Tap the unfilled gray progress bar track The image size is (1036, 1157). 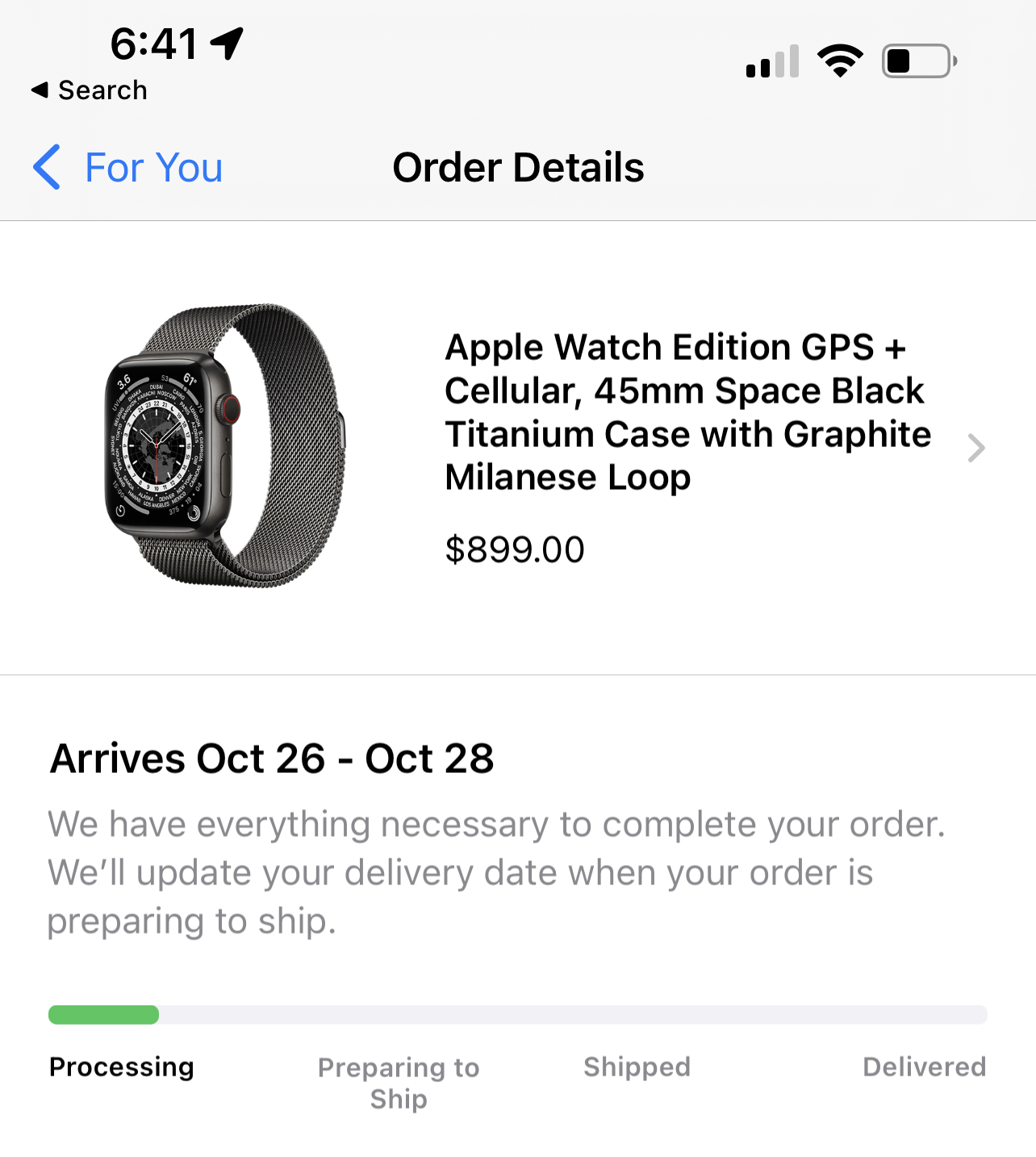(x=573, y=1015)
